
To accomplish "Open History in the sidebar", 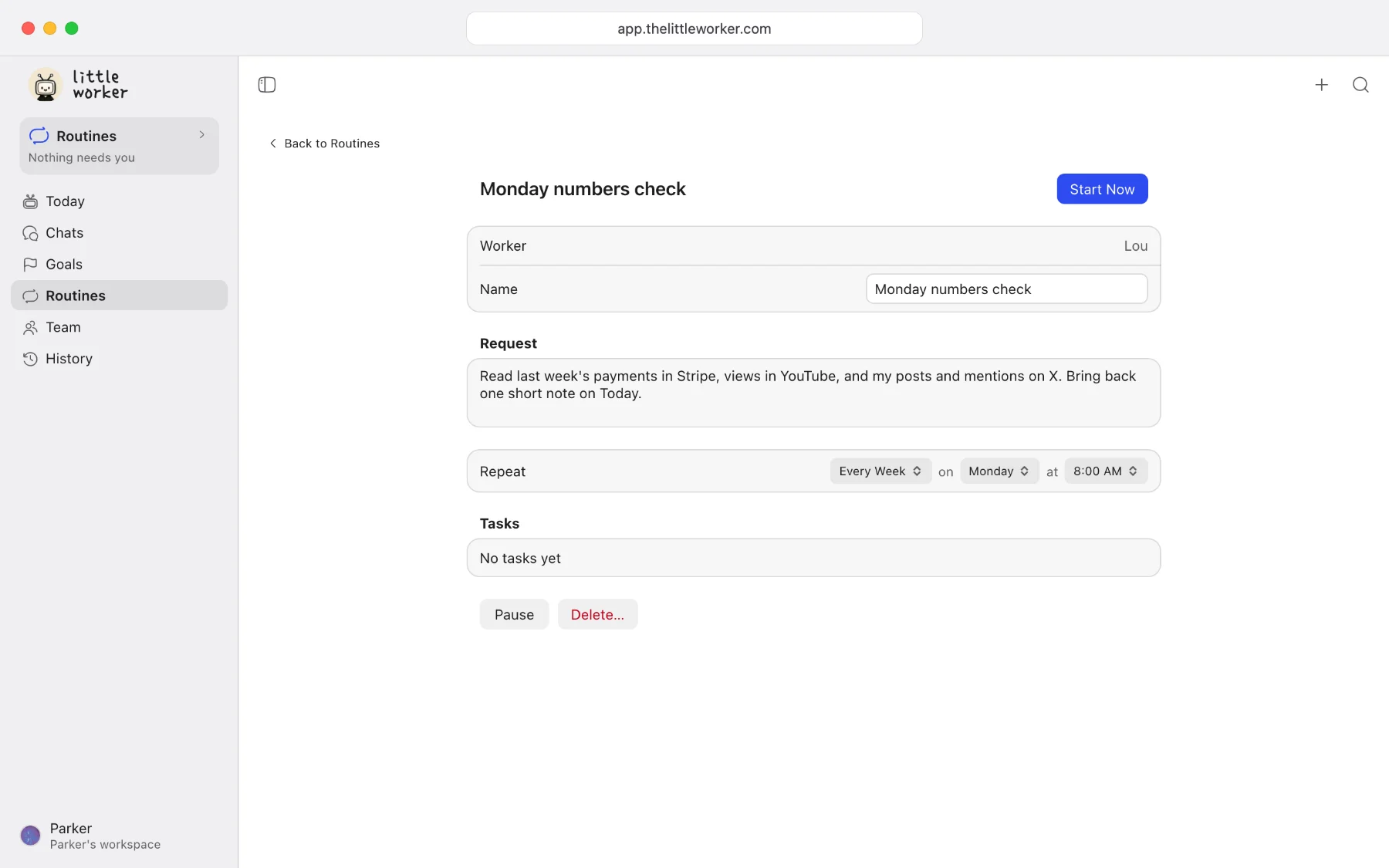I will [119, 359].
